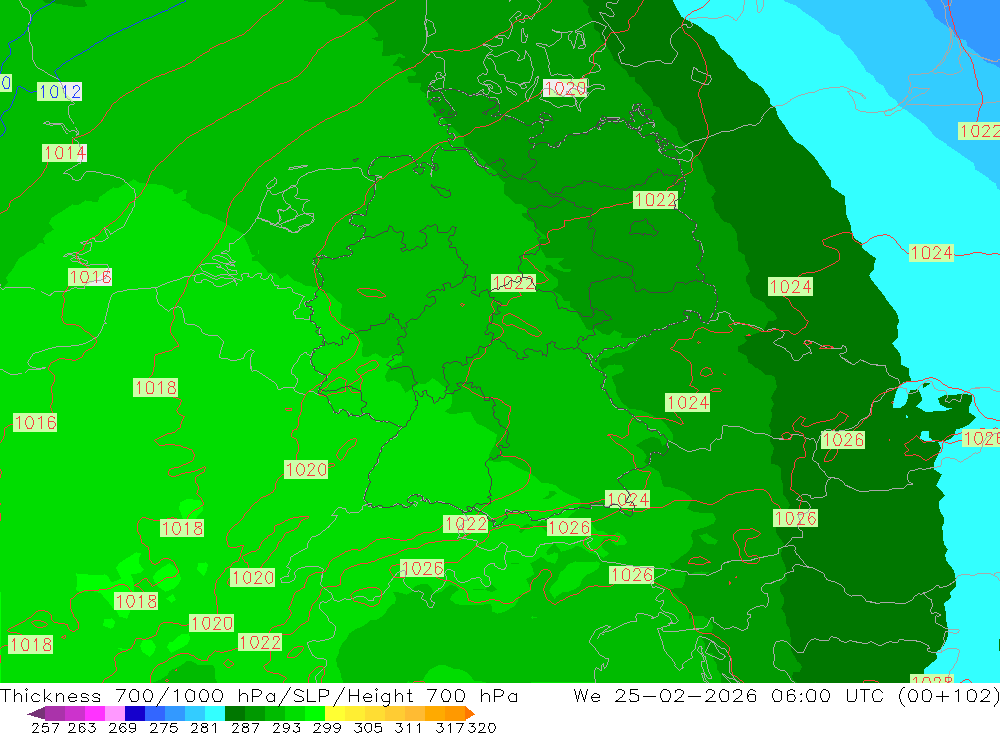Click the bright yellow legend swatch
This screenshot has width=1000, height=733.
tap(335, 713)
